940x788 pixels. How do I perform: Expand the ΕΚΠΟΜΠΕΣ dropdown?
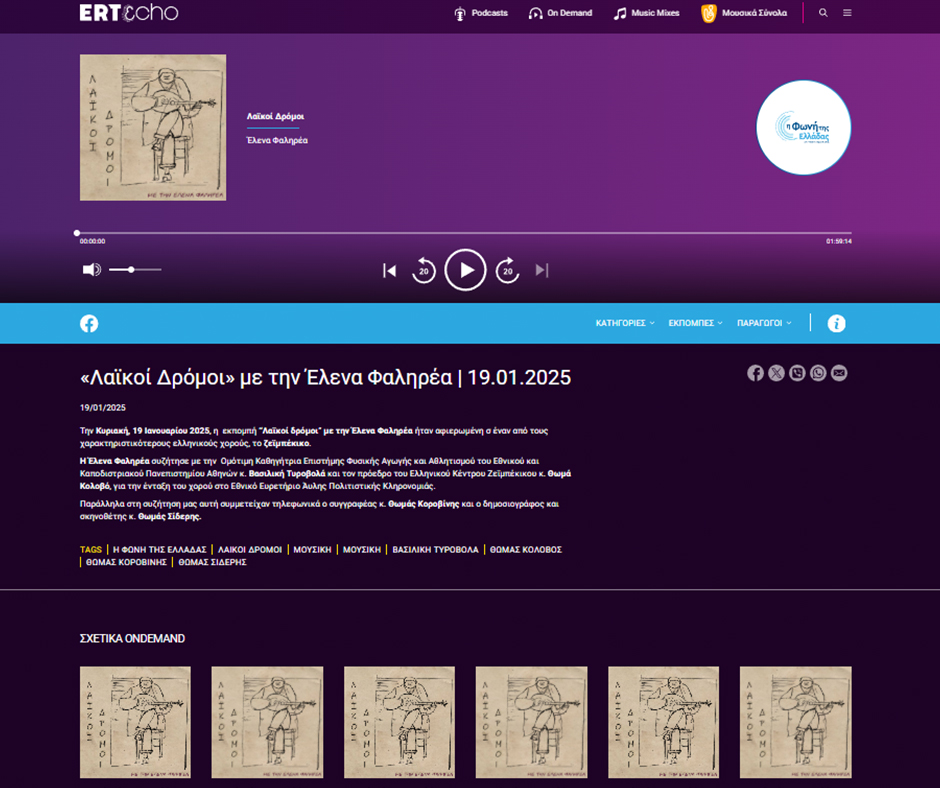695,323
